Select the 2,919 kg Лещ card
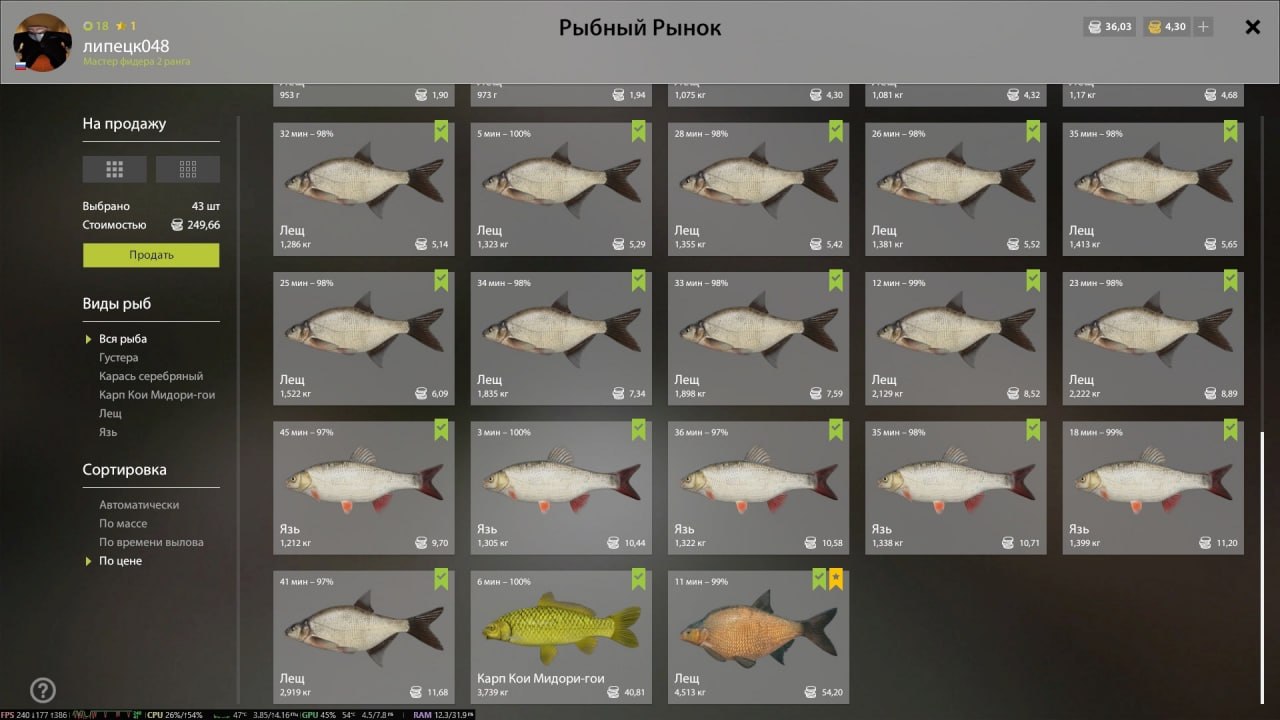 tap(364, 636)
